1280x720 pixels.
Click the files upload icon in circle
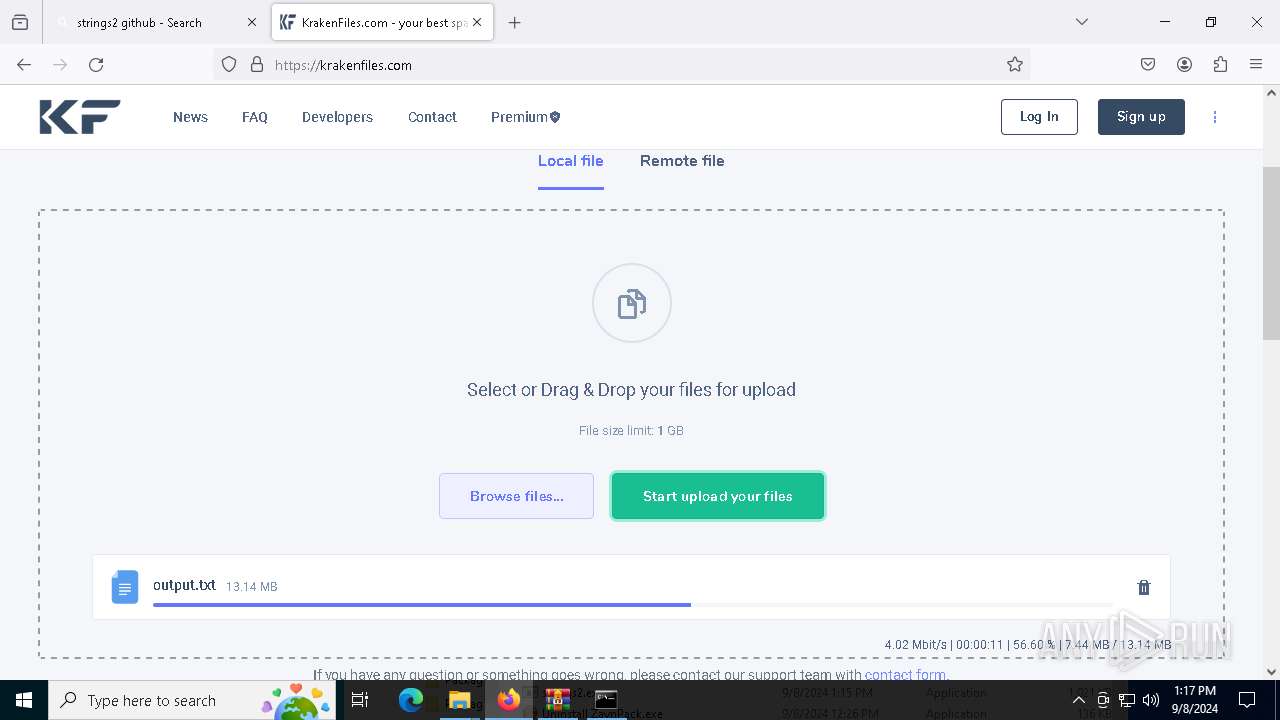tap(632, 303)
